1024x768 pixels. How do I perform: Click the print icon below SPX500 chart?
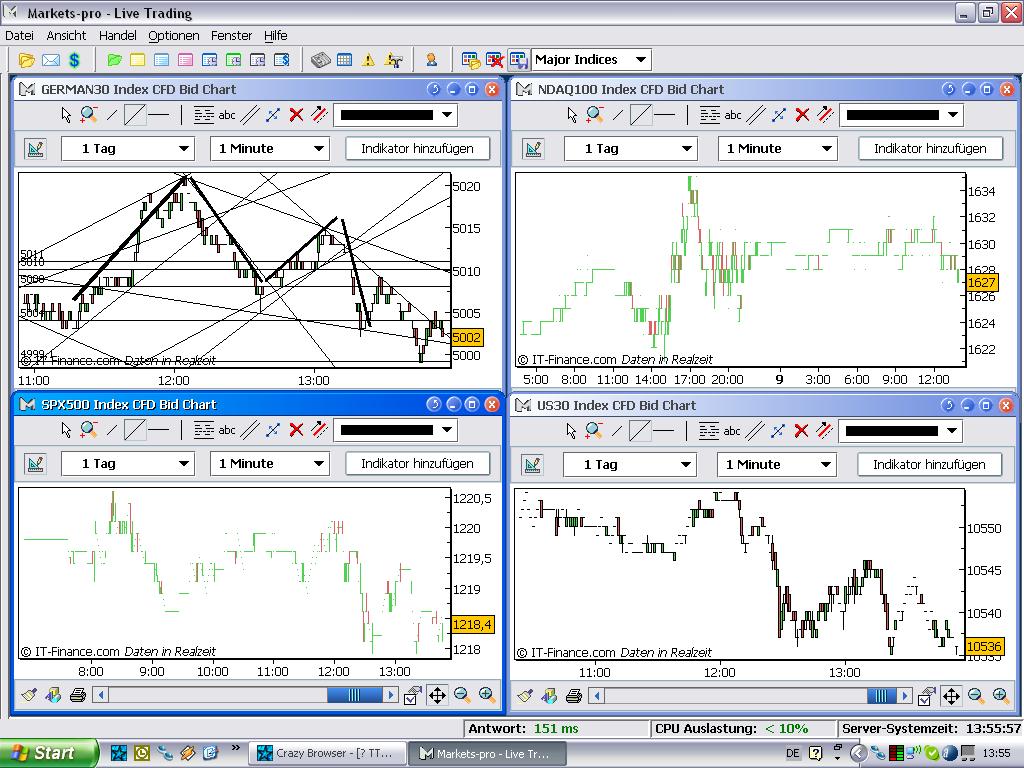(x=78, y=695)
